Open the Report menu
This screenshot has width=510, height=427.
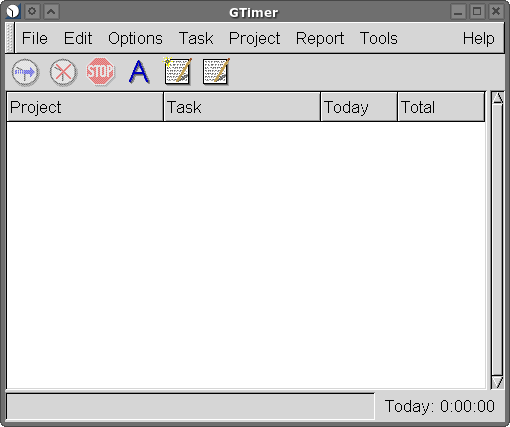point(320,38)
